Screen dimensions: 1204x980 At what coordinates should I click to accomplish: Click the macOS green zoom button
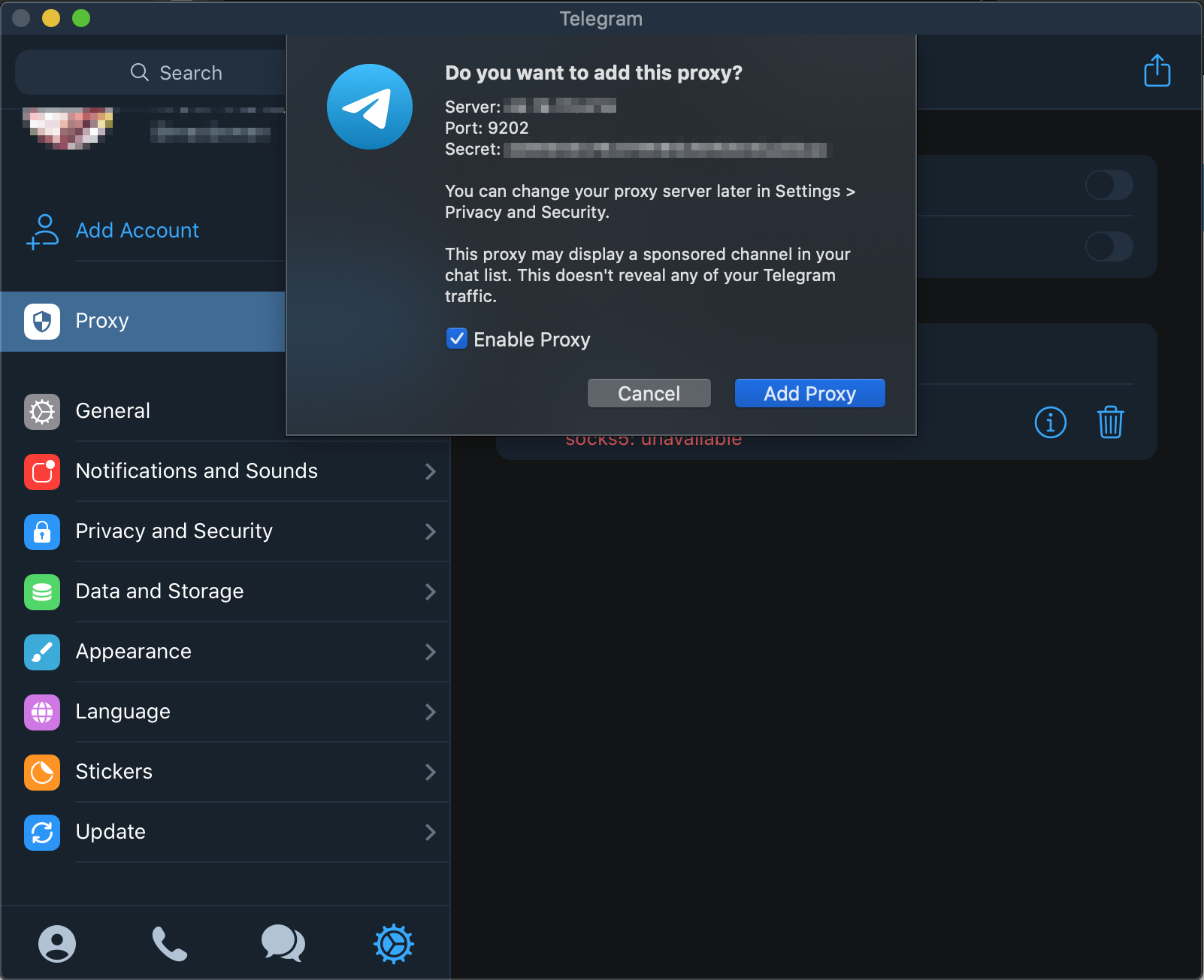click(x=81, y=18)
